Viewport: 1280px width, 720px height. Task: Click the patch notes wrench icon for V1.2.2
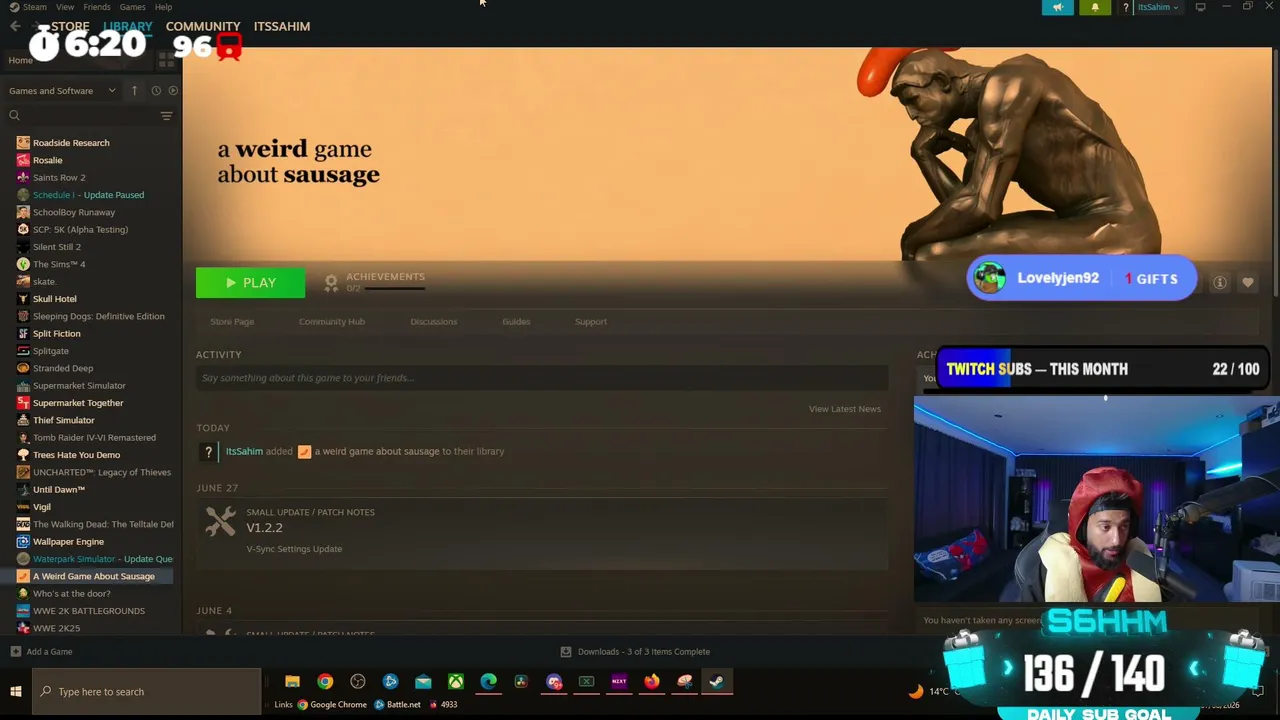click(220, 520)
